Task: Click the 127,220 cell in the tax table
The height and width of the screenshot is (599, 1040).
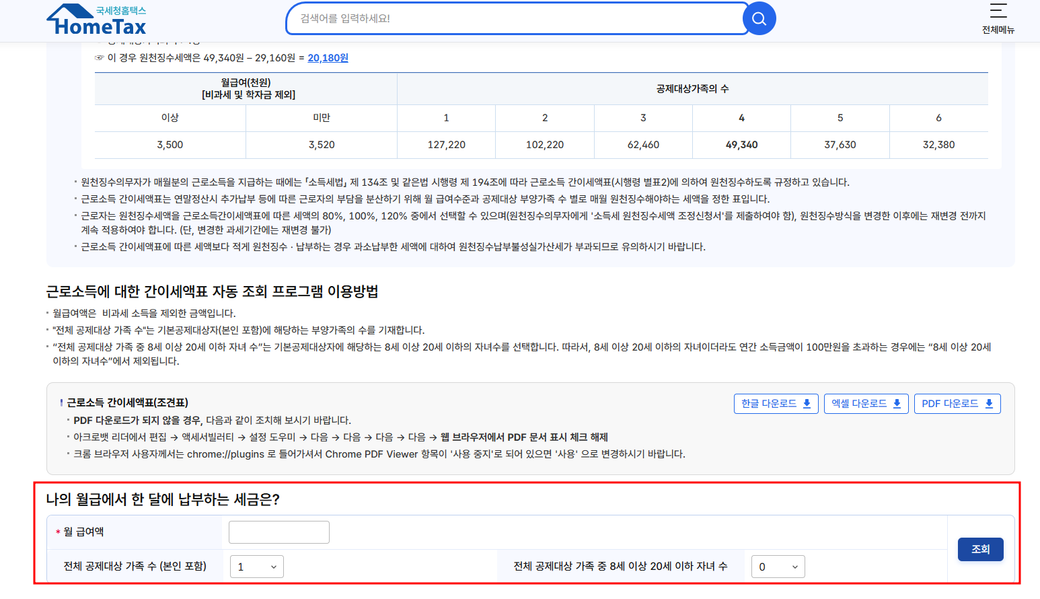Action: click(446, 145)
